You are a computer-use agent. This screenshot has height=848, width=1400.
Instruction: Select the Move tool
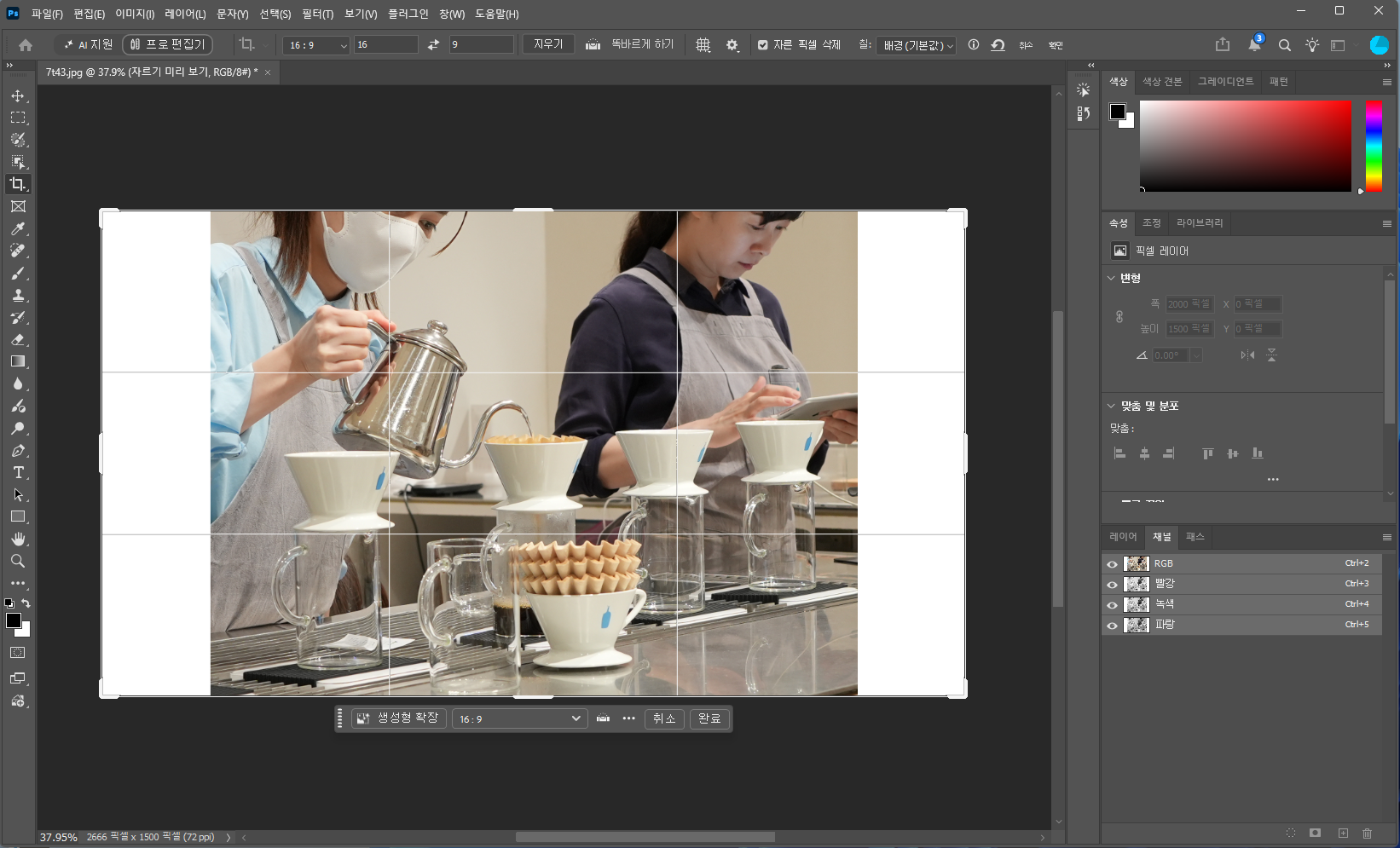click(18, 95)
